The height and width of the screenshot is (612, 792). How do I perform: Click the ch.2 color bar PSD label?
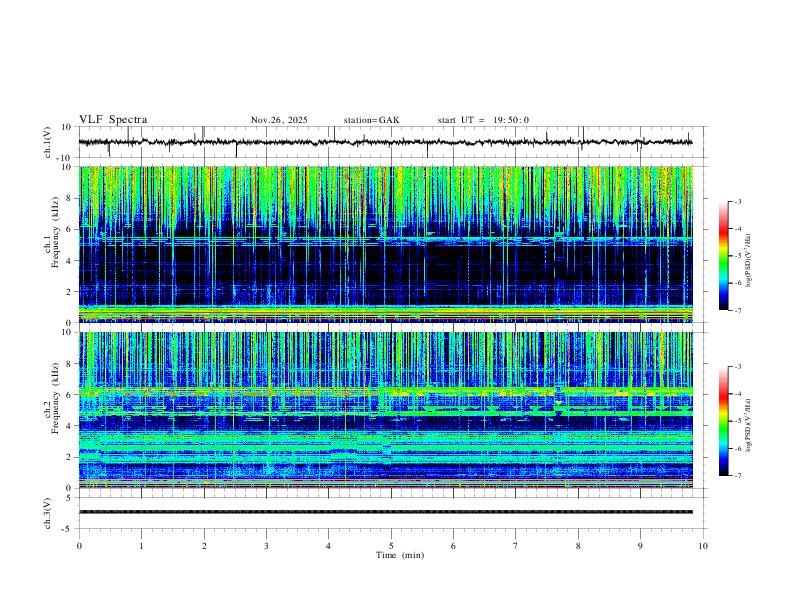pos(749,425)
